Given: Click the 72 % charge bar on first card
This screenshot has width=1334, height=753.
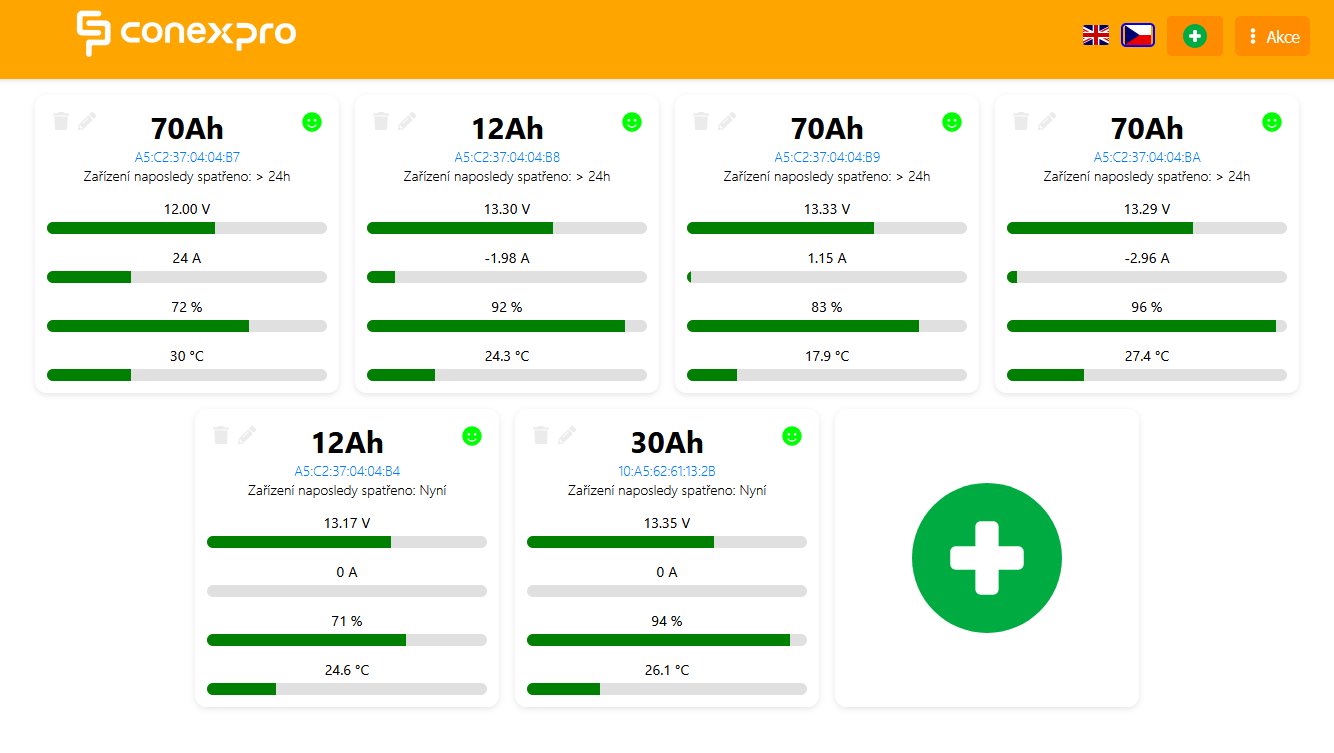Looking at the screenshot, I should 187,326.
